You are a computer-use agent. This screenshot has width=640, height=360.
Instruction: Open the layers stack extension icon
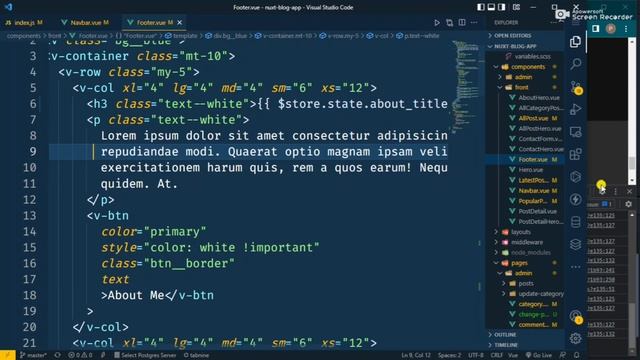click(576, 244)
